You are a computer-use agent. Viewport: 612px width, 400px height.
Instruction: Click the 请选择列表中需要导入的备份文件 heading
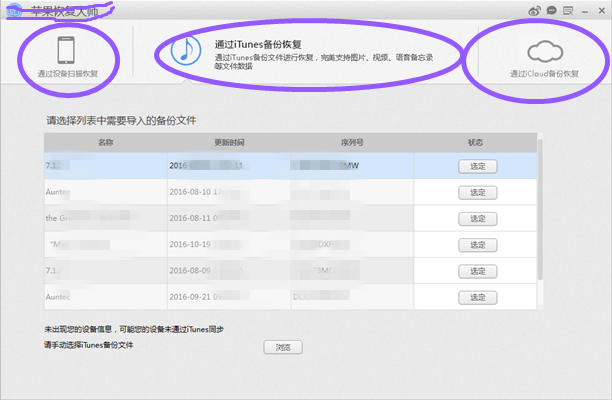[121, 121]
